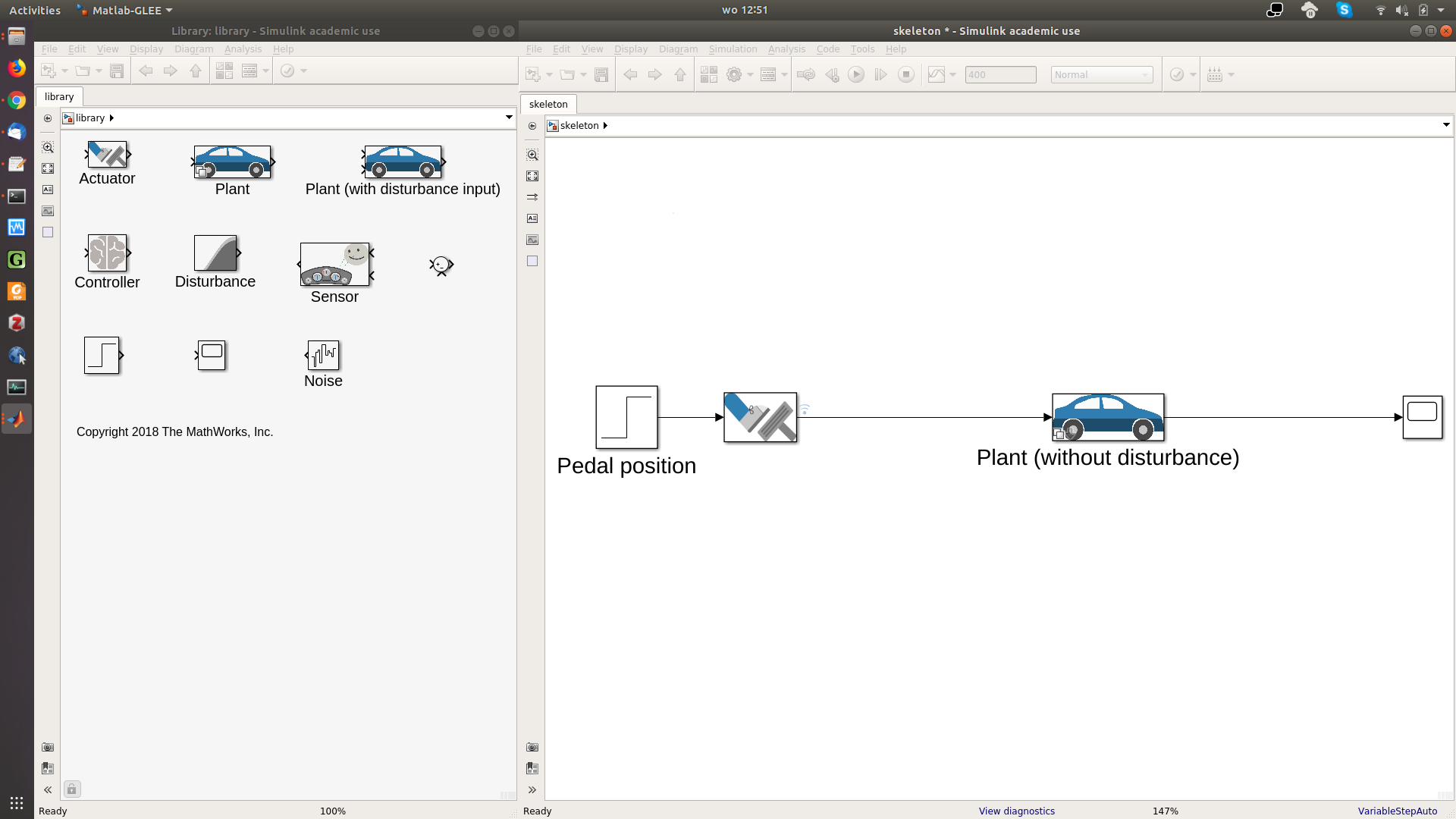1456x819 pixels.
Task: Expand the library breadcrumb path dropdown arrow
Action: coord(509,118)
